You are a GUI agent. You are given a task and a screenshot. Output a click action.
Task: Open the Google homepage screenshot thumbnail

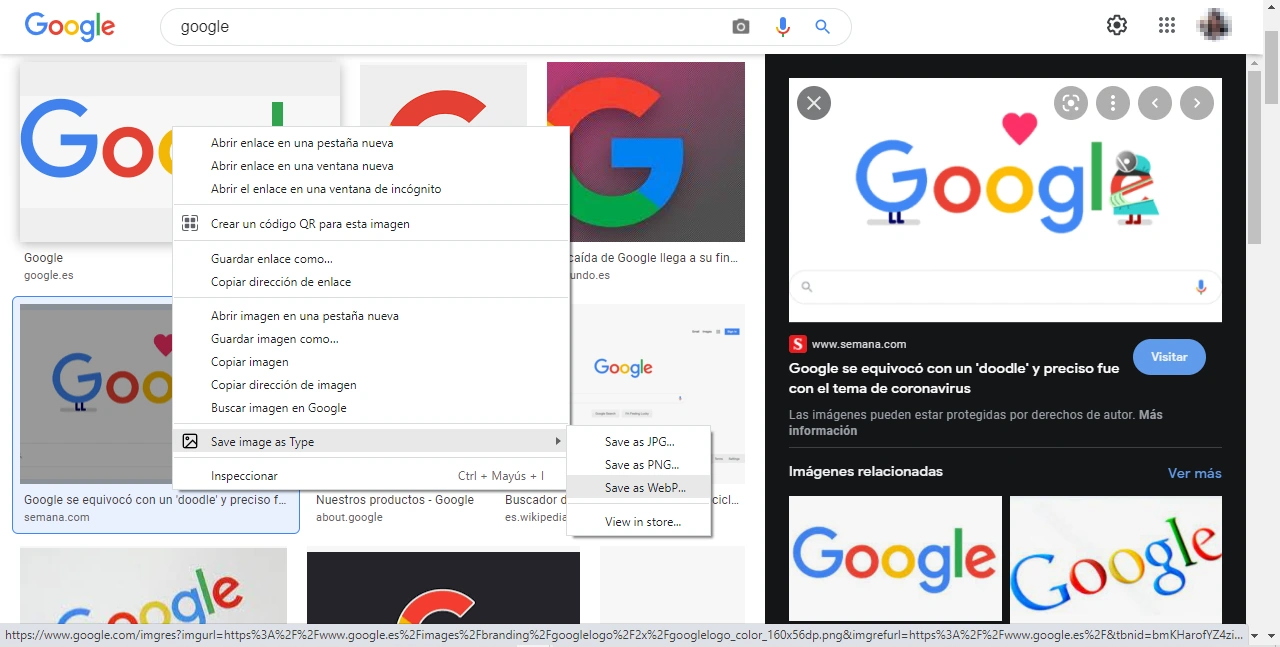(657, 393)
